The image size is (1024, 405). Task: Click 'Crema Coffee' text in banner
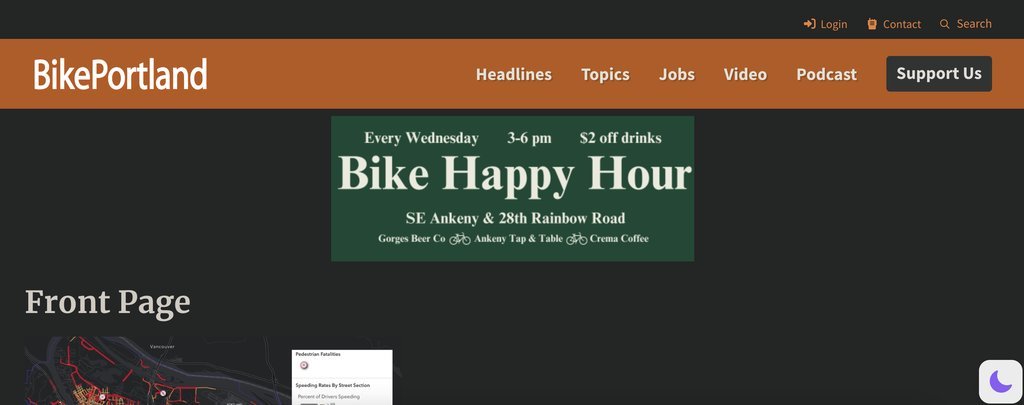click(619, 238)
